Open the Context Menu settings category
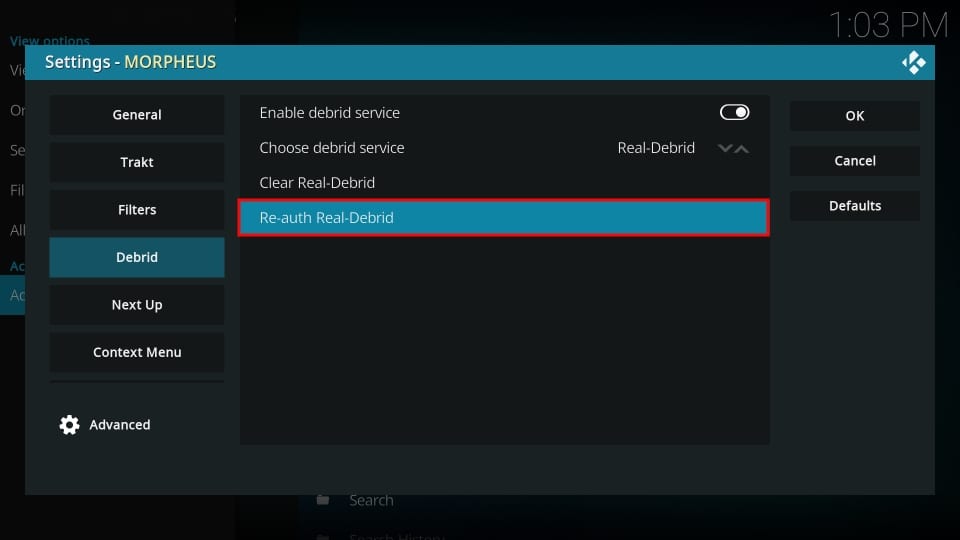960x540 pixels. click(137, 352)
